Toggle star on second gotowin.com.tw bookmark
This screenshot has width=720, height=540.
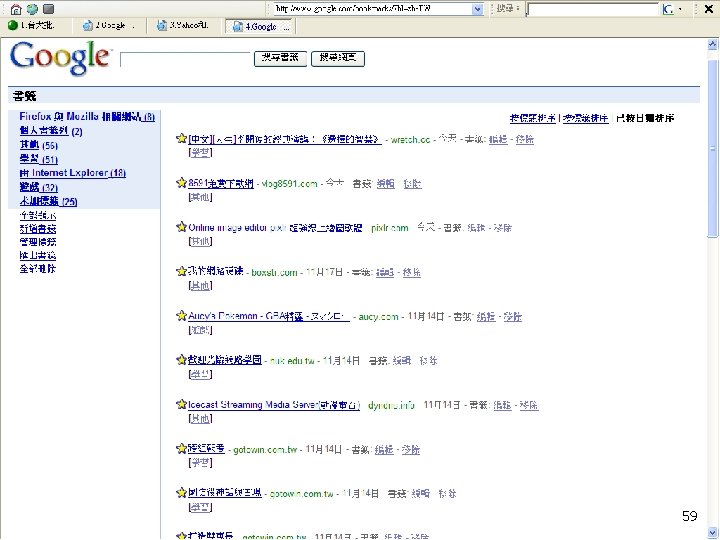pyautogui.click(x=181, y=493)
